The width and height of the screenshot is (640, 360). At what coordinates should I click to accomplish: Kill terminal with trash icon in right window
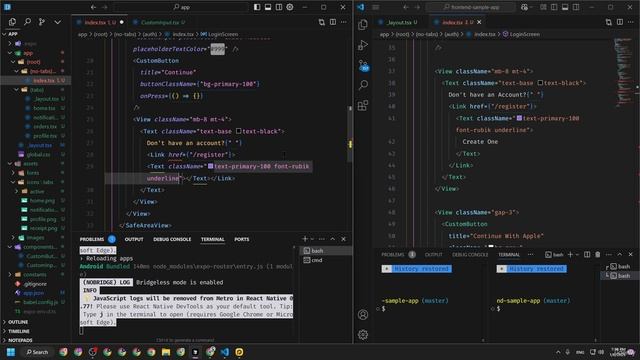click(x=598, y=254)
